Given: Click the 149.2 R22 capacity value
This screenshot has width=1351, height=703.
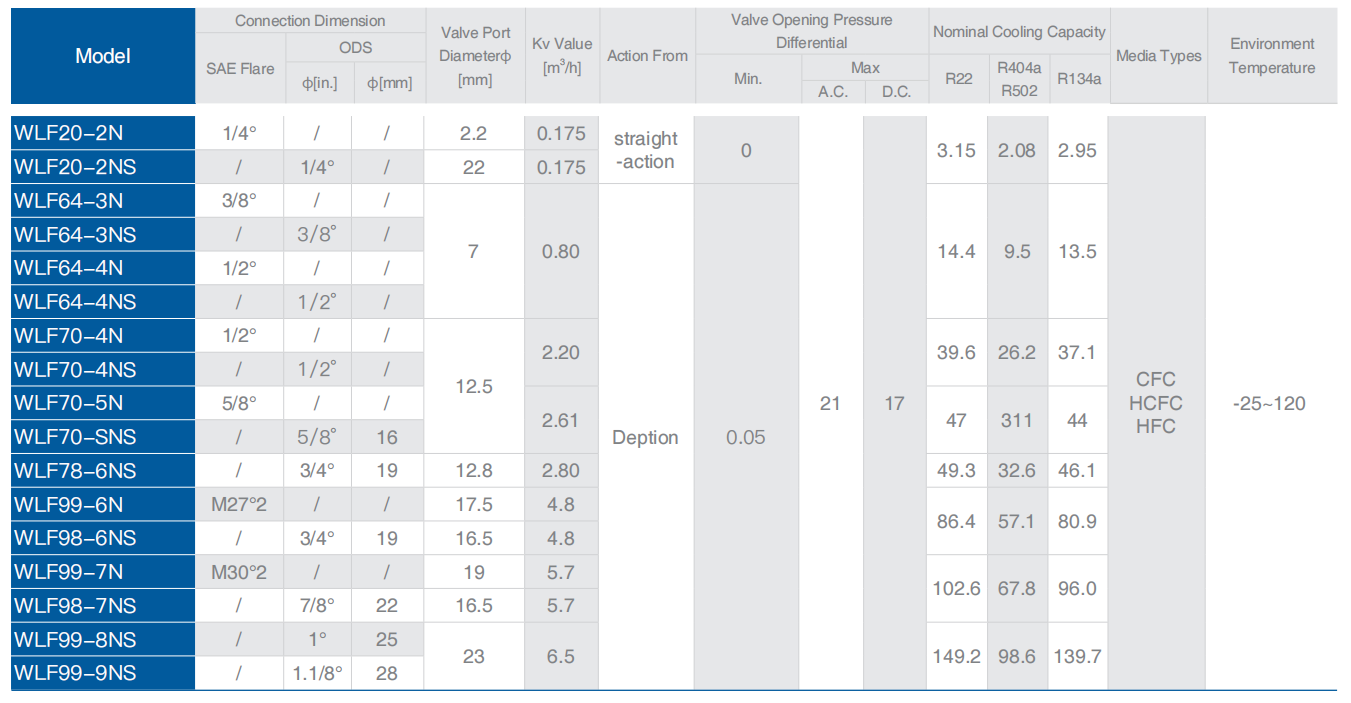Looking at the screenshot, I should click(x=956, y=656).
